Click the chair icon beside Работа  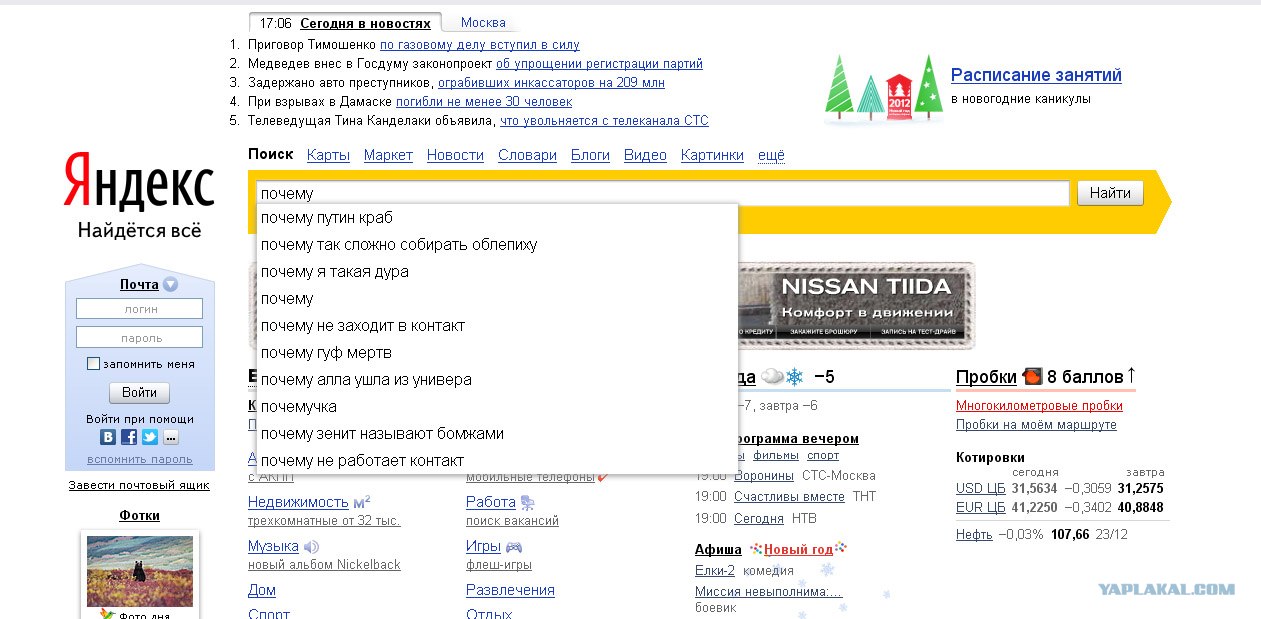tap(528, 503)
